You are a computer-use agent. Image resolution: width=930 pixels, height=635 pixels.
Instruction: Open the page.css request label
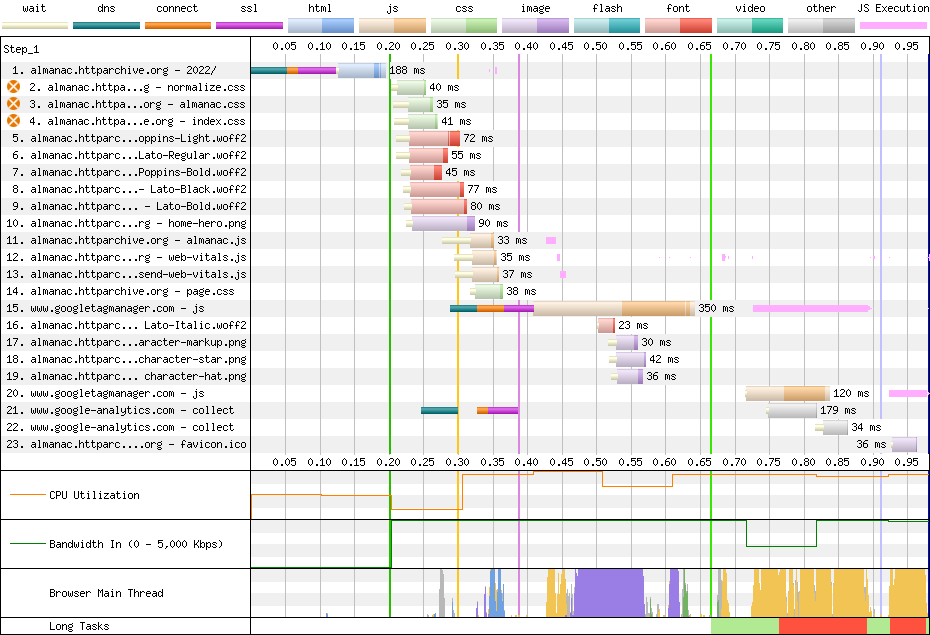point(120,291)
